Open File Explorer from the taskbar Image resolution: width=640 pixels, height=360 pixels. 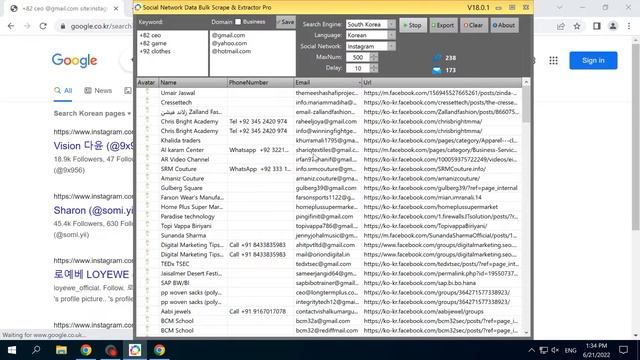[61, 350]
